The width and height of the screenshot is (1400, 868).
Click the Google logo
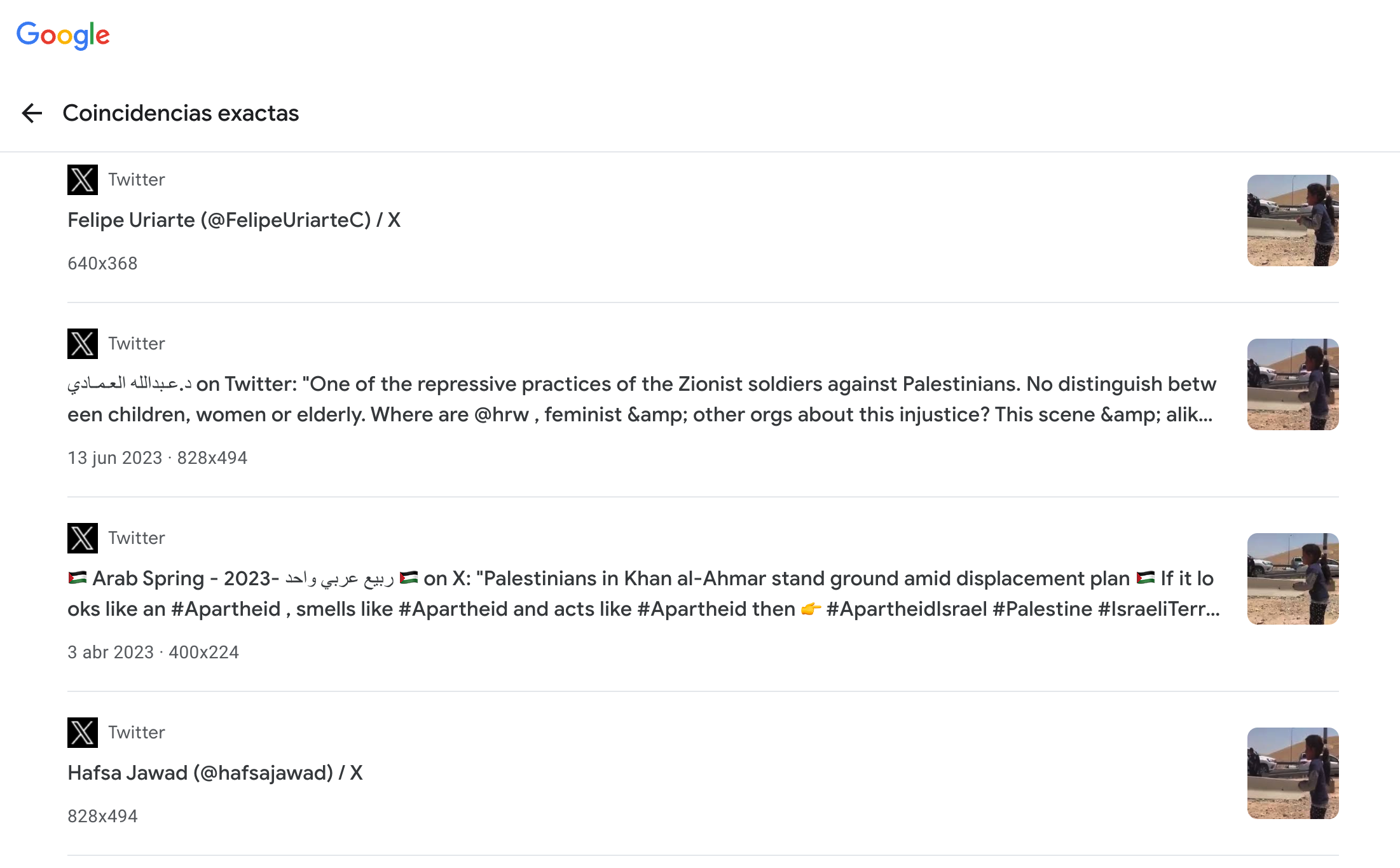pyautogui.click(x=63, y=35)
